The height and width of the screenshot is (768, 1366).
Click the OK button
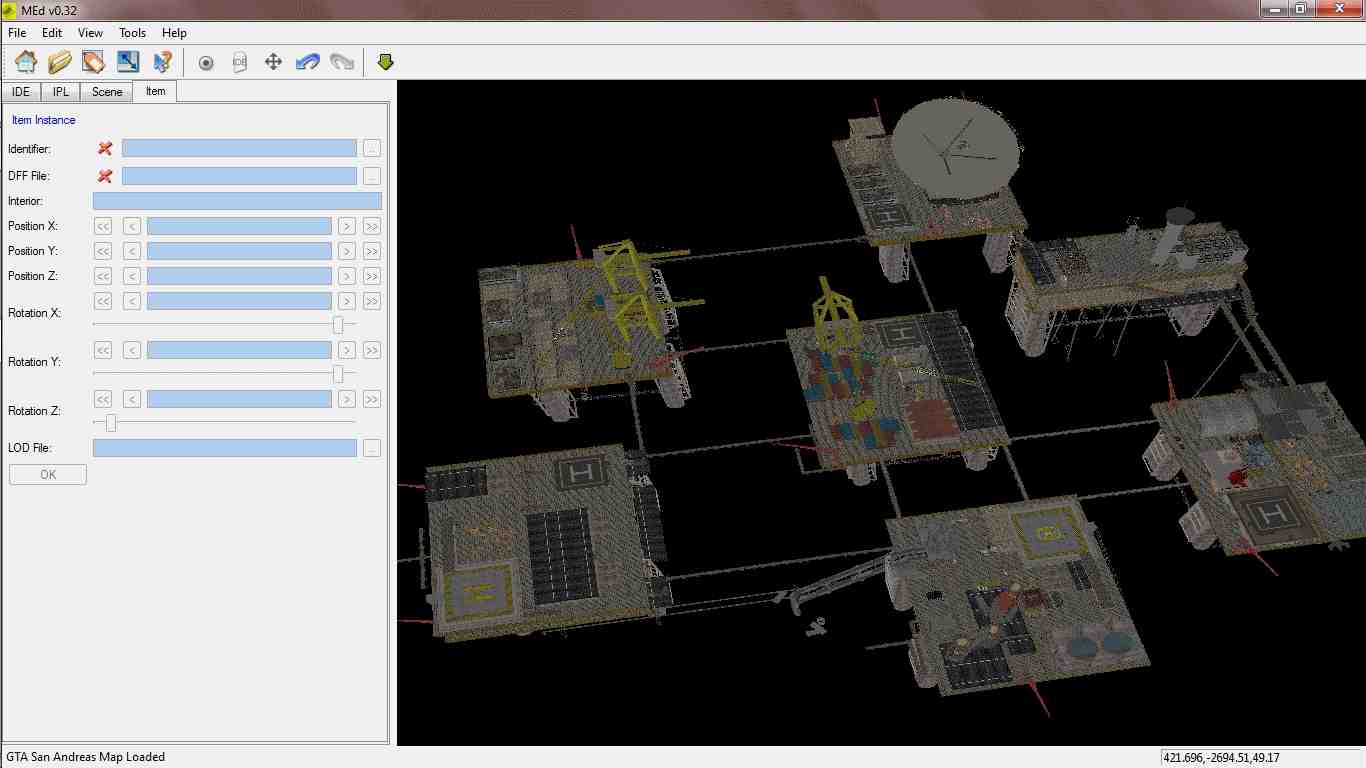(x=48, y=475)
